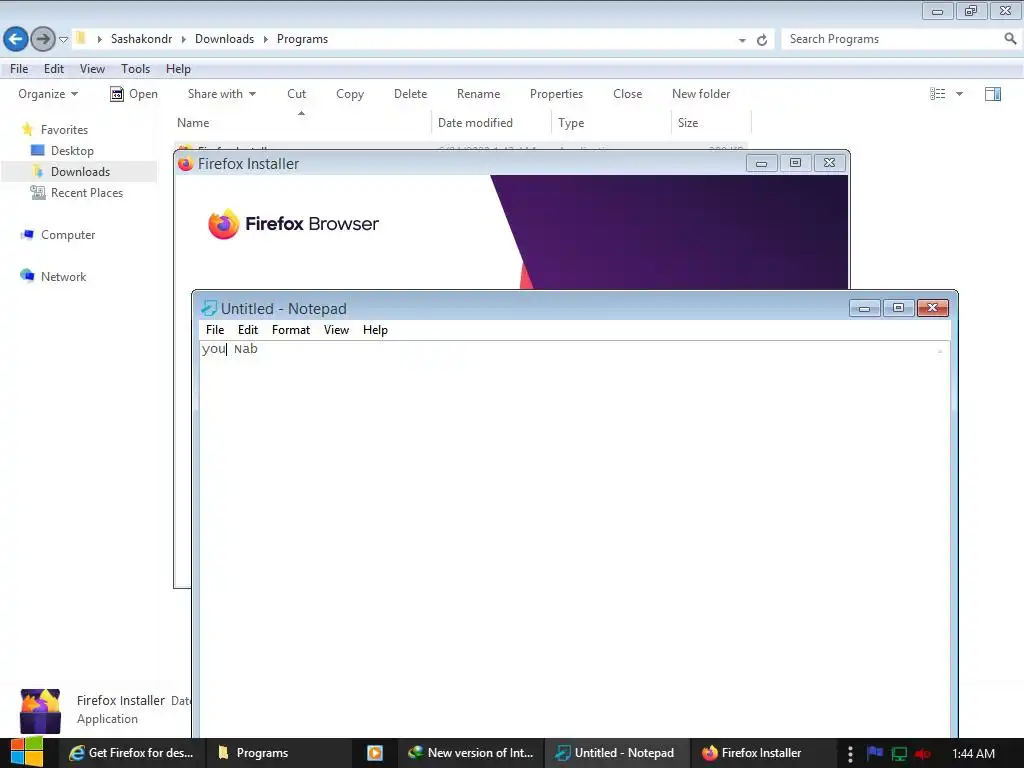Expand the Organize dropdown
This screenshot has height=768, width=1024.
point(48,94)
